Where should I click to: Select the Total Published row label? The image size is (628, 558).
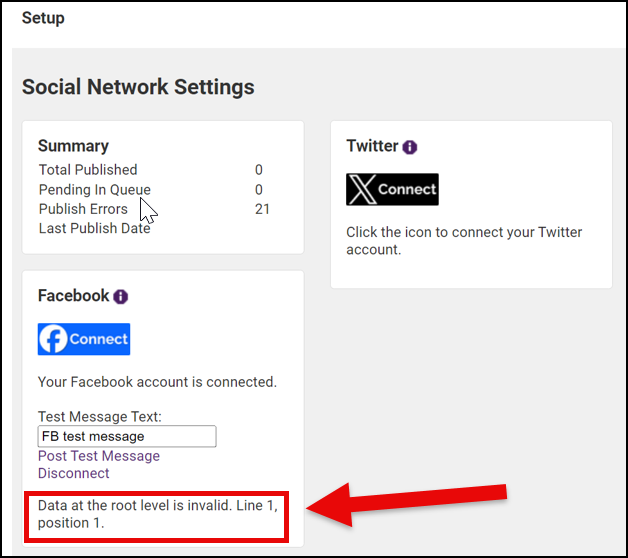[x=88, y=170]
